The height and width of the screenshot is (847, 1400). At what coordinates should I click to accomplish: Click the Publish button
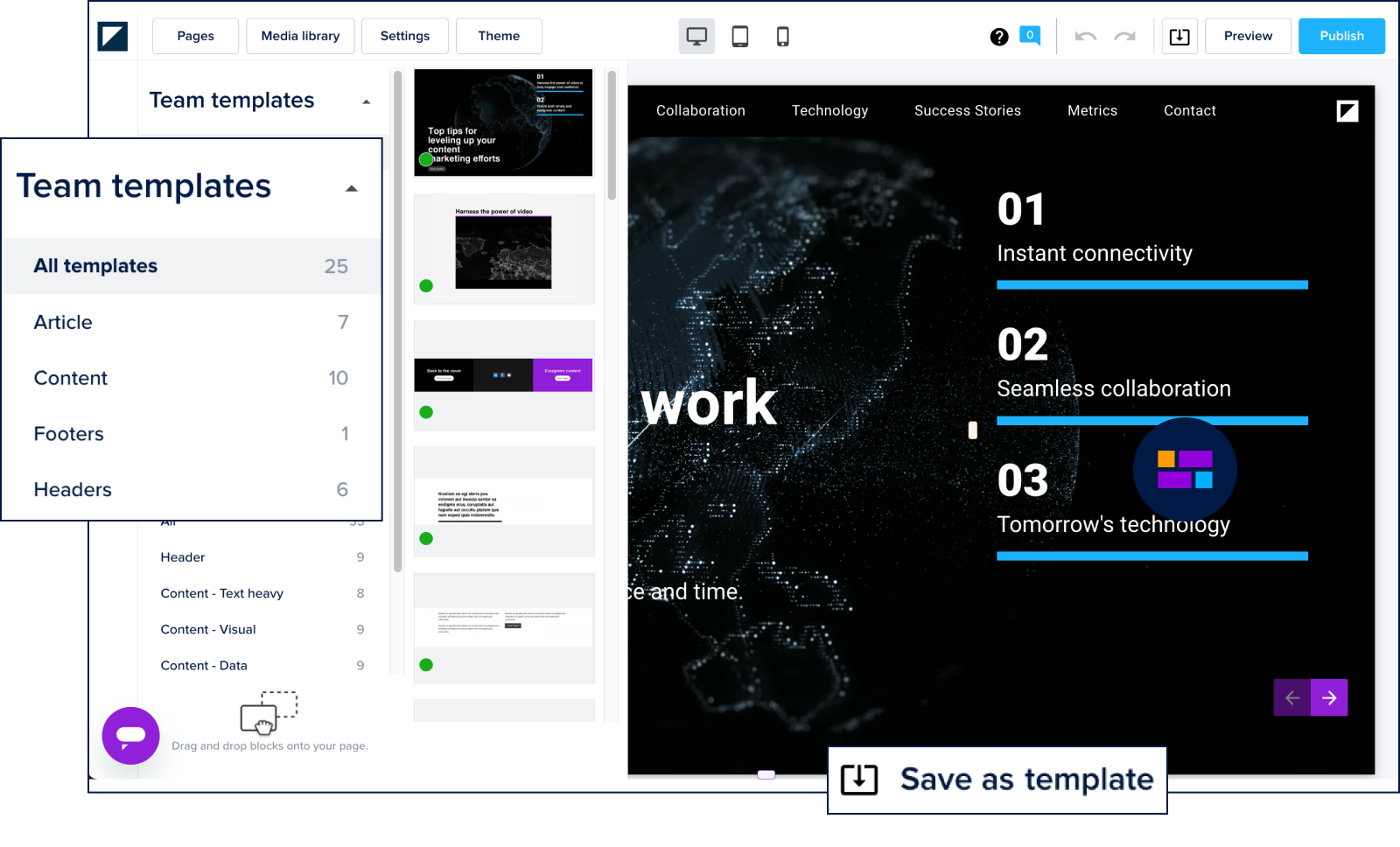[1341, 36]
